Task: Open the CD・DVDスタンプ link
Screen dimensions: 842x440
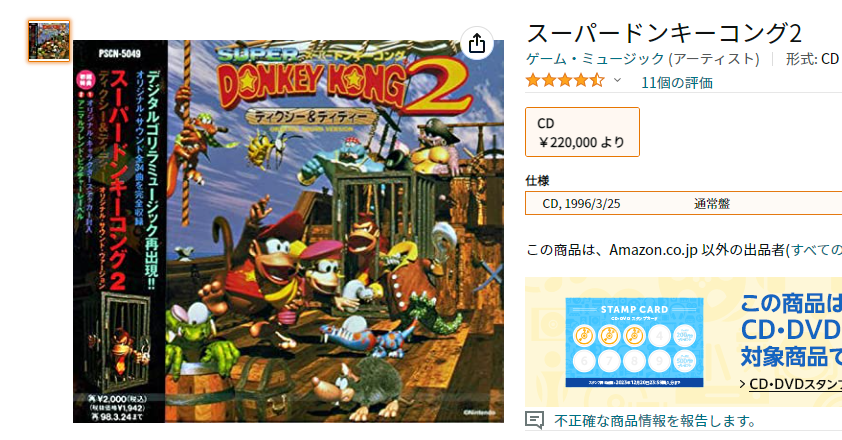Action: tap(795, 384)
